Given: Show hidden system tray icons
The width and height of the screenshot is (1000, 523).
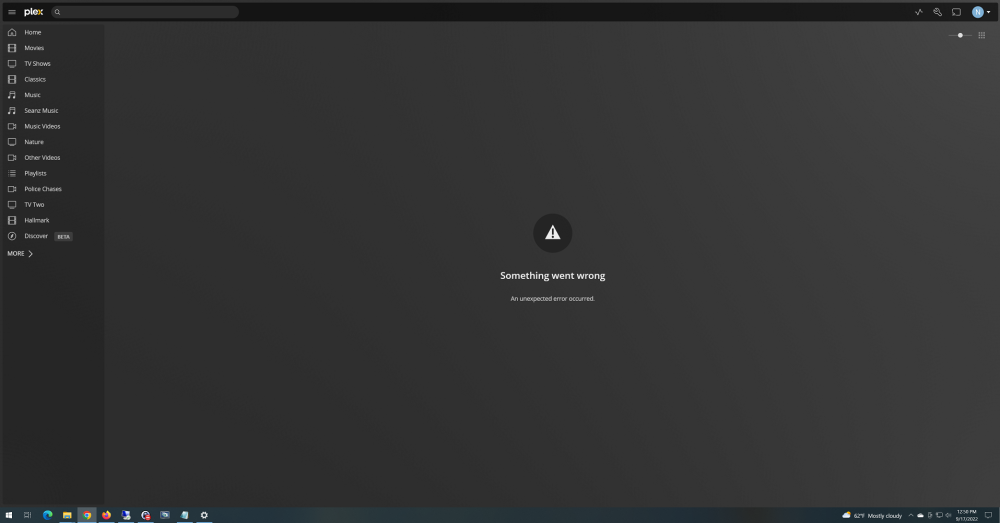Looking at the screenshot, I should 911,515.
